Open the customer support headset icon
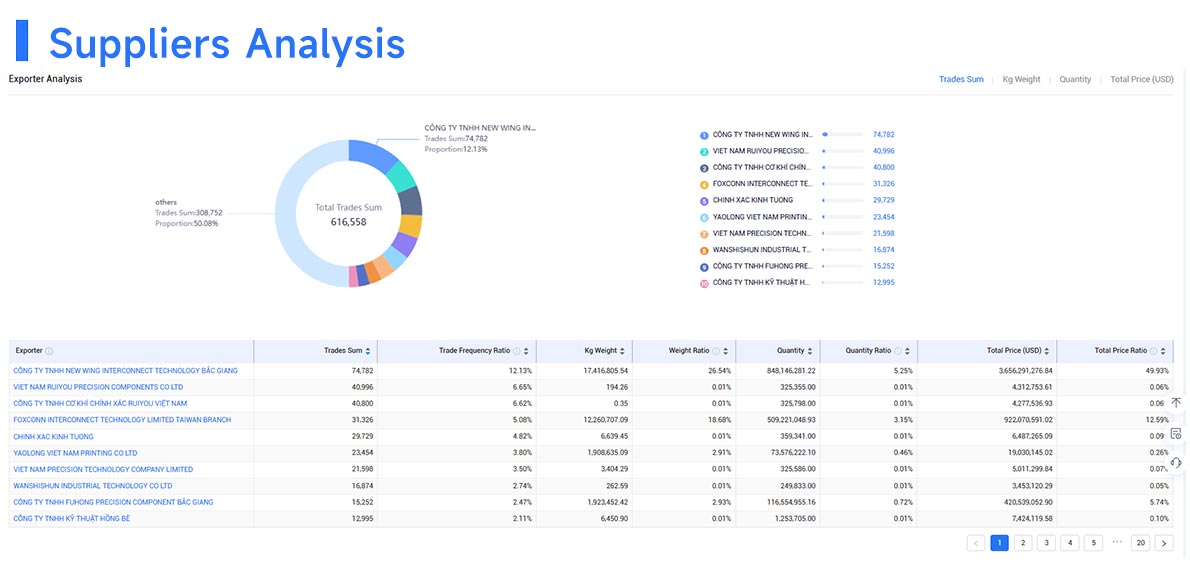Image resolution: width=1190 pixels, height=565 pixels. (x=1176, y=462)
